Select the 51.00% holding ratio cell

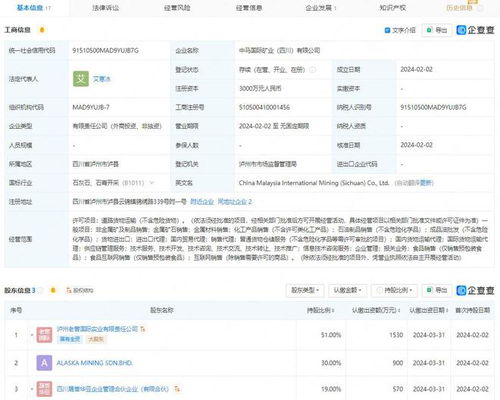coord(331,335)
